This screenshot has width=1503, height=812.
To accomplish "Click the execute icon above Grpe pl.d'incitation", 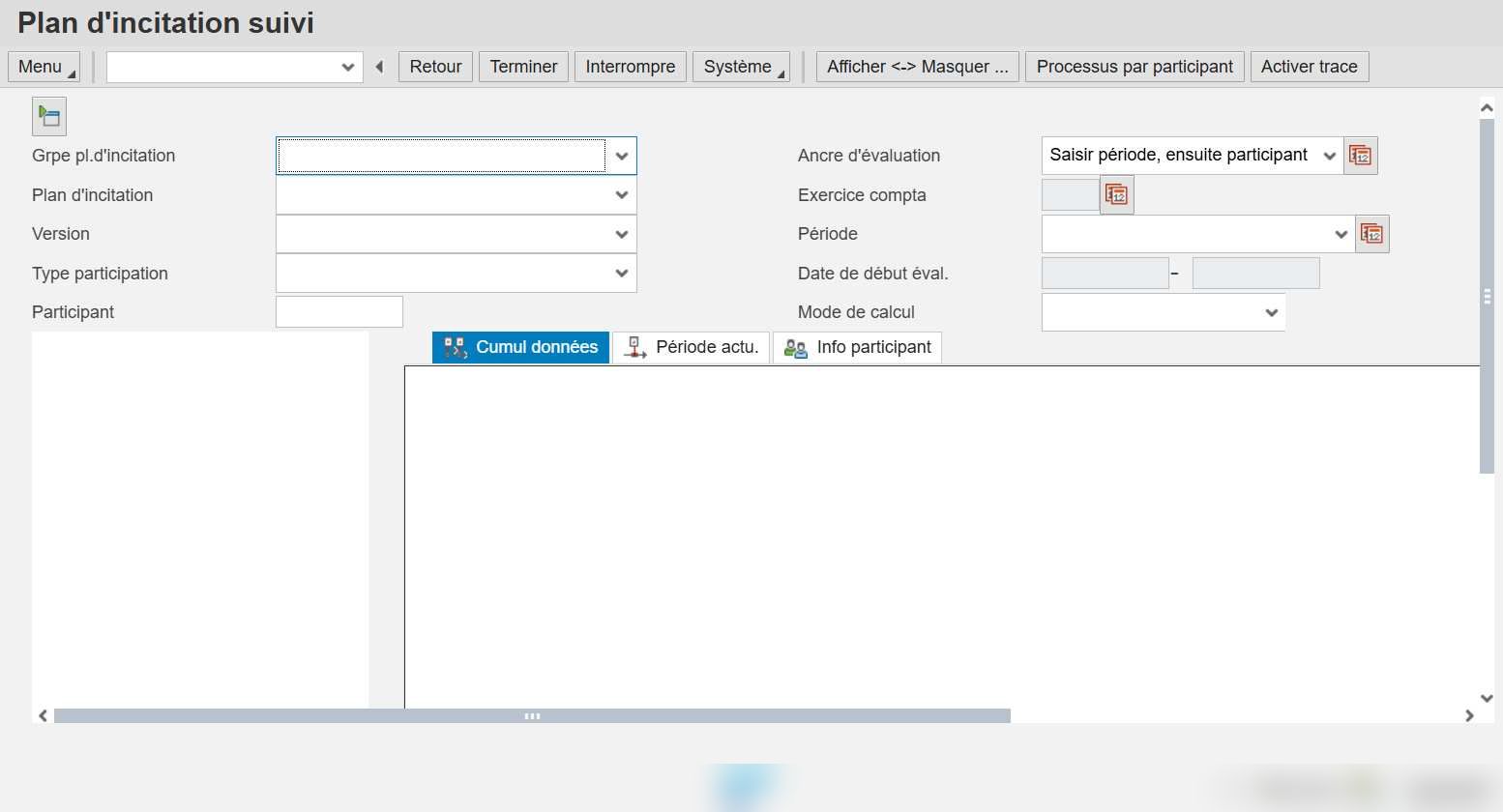I will point(48,116).
